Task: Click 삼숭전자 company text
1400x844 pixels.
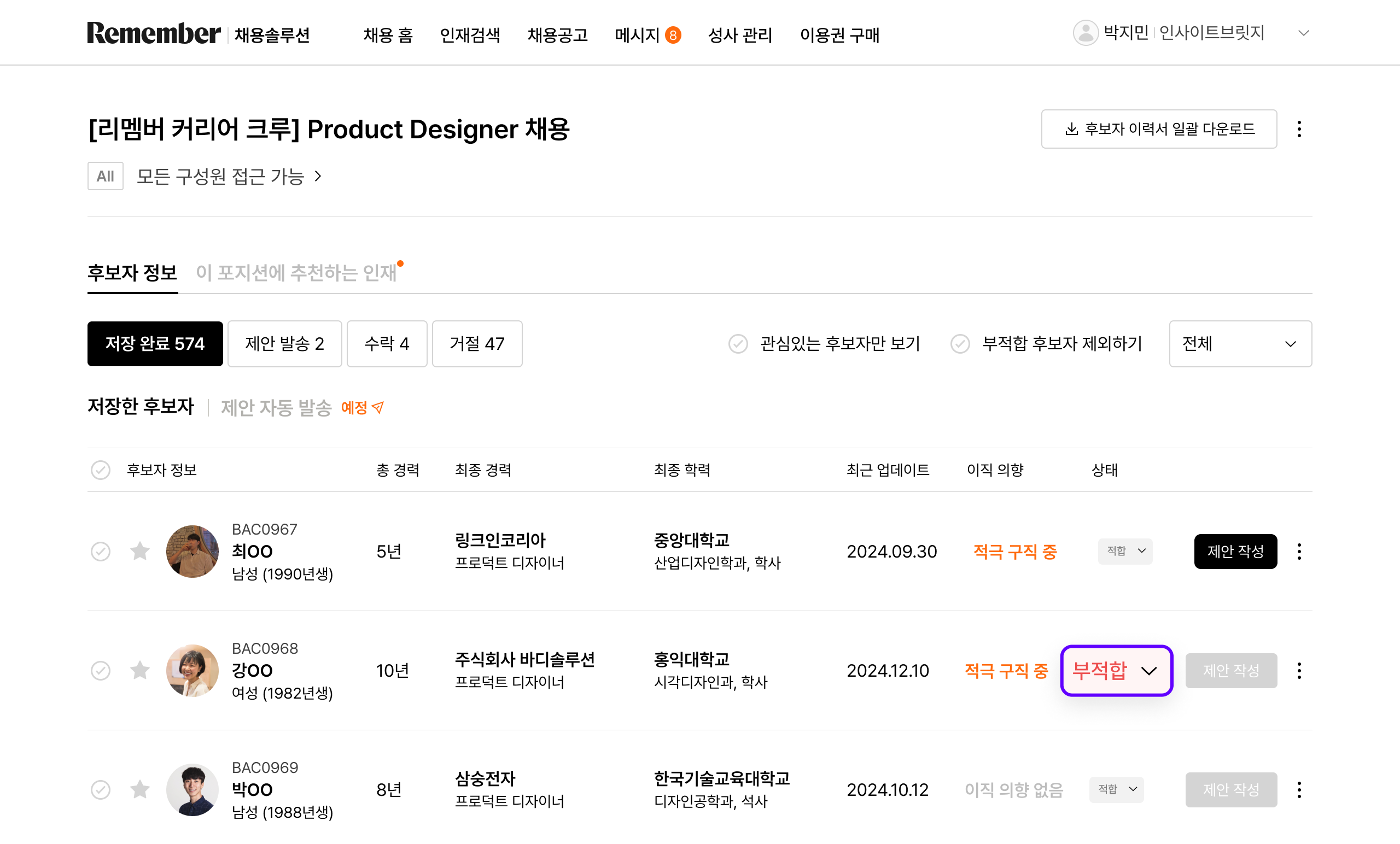Action: [485, 779]
